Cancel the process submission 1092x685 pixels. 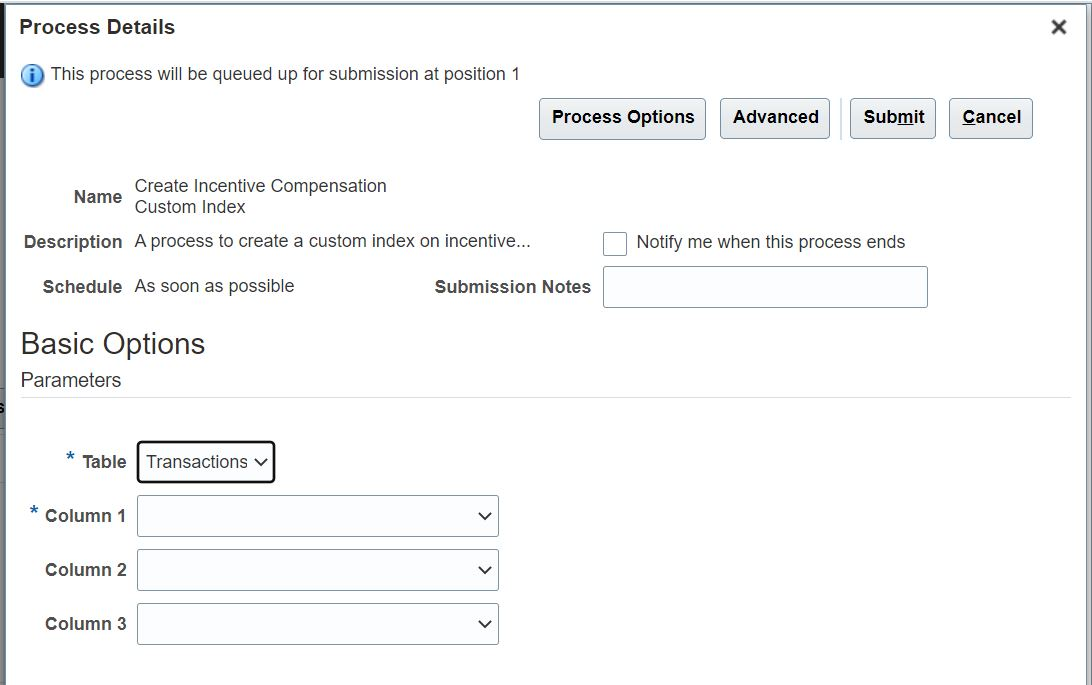991,118
